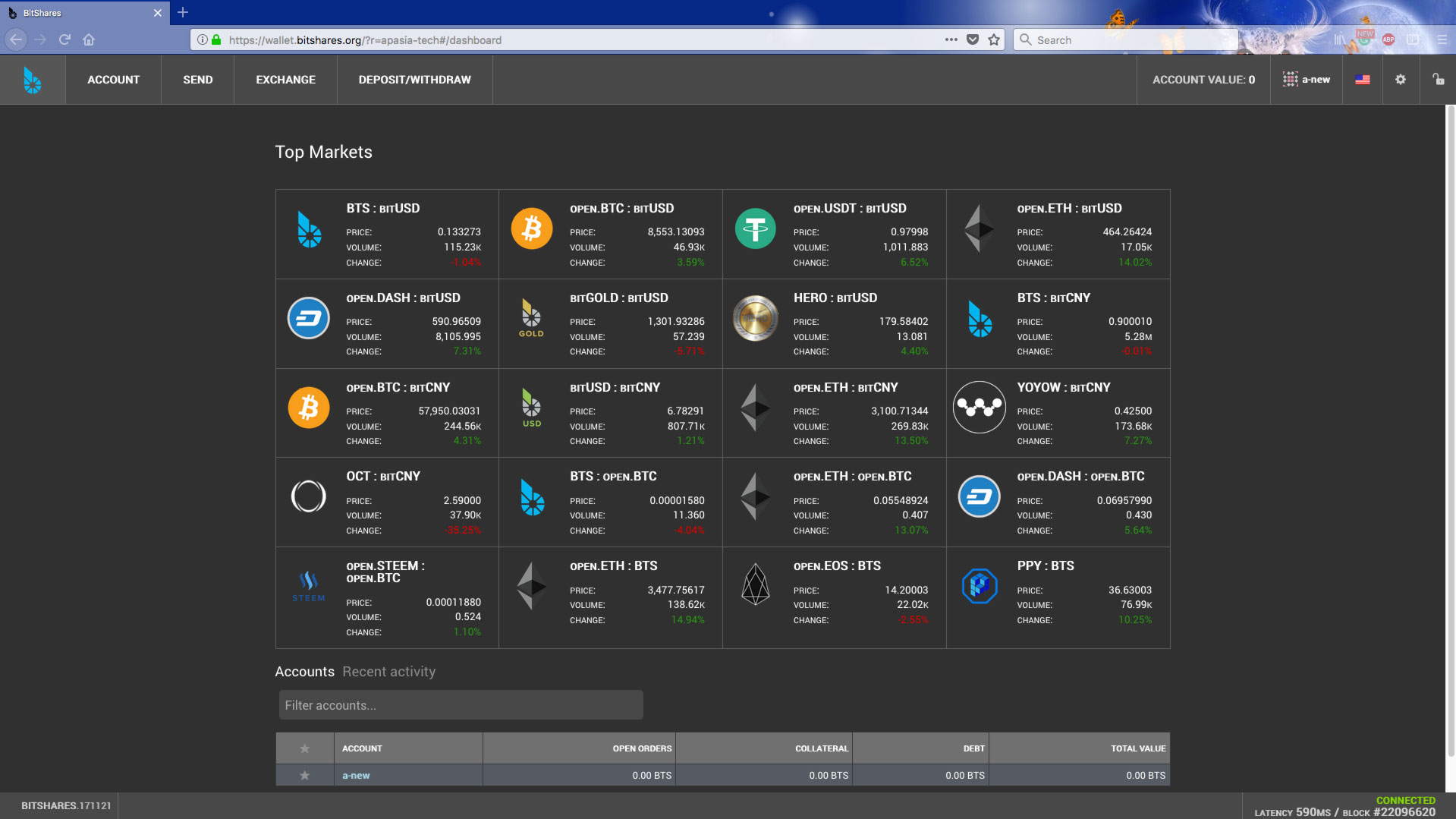
Task: Click the Ethereum icon for OPEN.ETH : bitUSD
Action: coord(979,228)
